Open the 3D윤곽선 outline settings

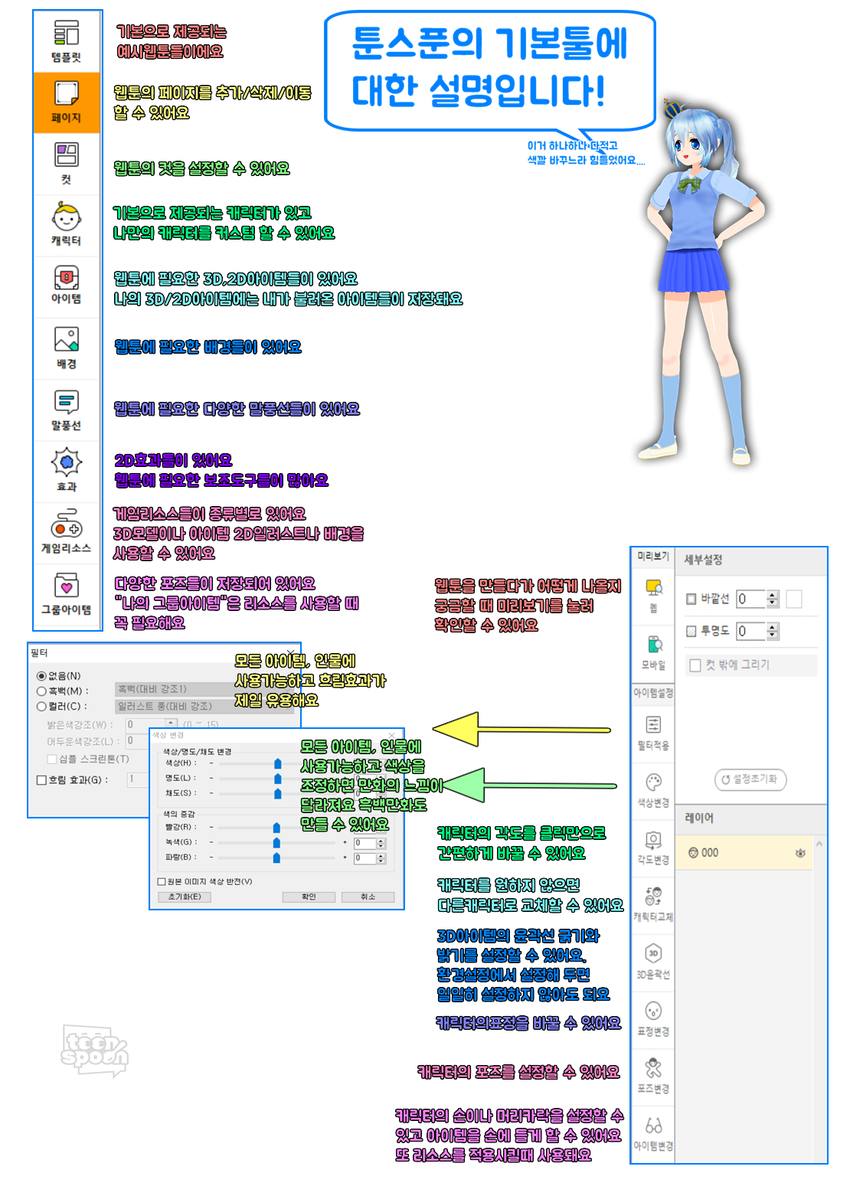pos(654,962)
